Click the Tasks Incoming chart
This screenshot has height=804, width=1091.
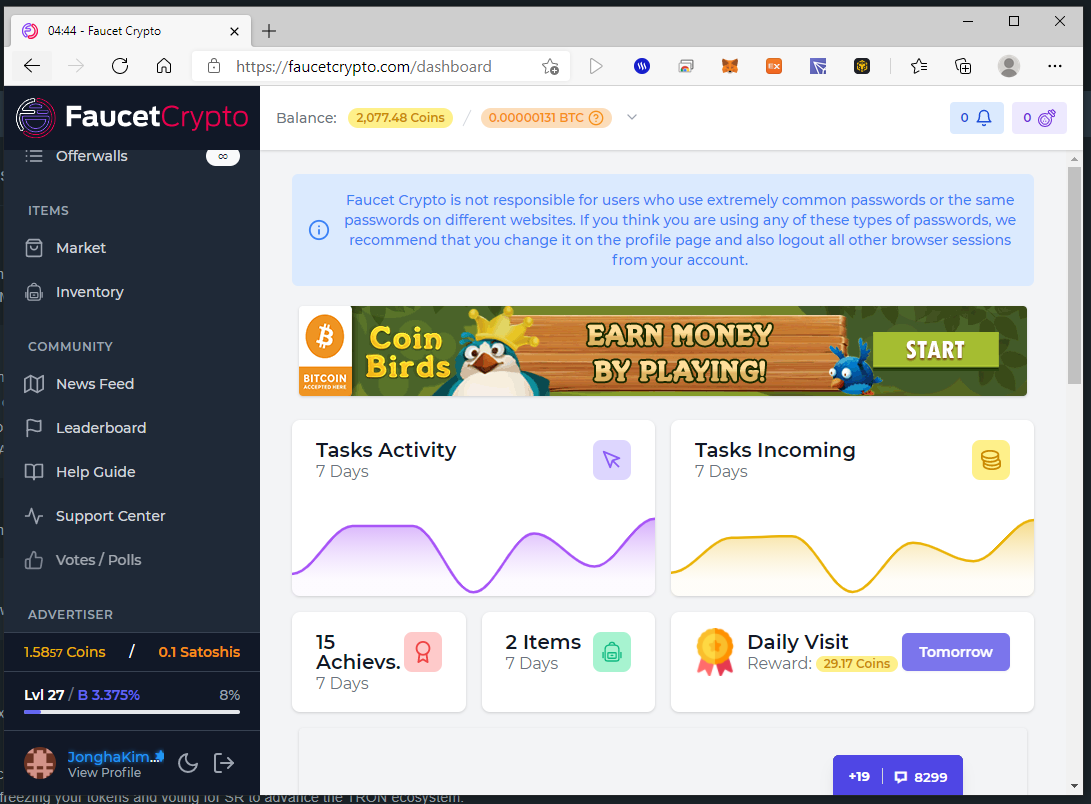tap(852, 556)
